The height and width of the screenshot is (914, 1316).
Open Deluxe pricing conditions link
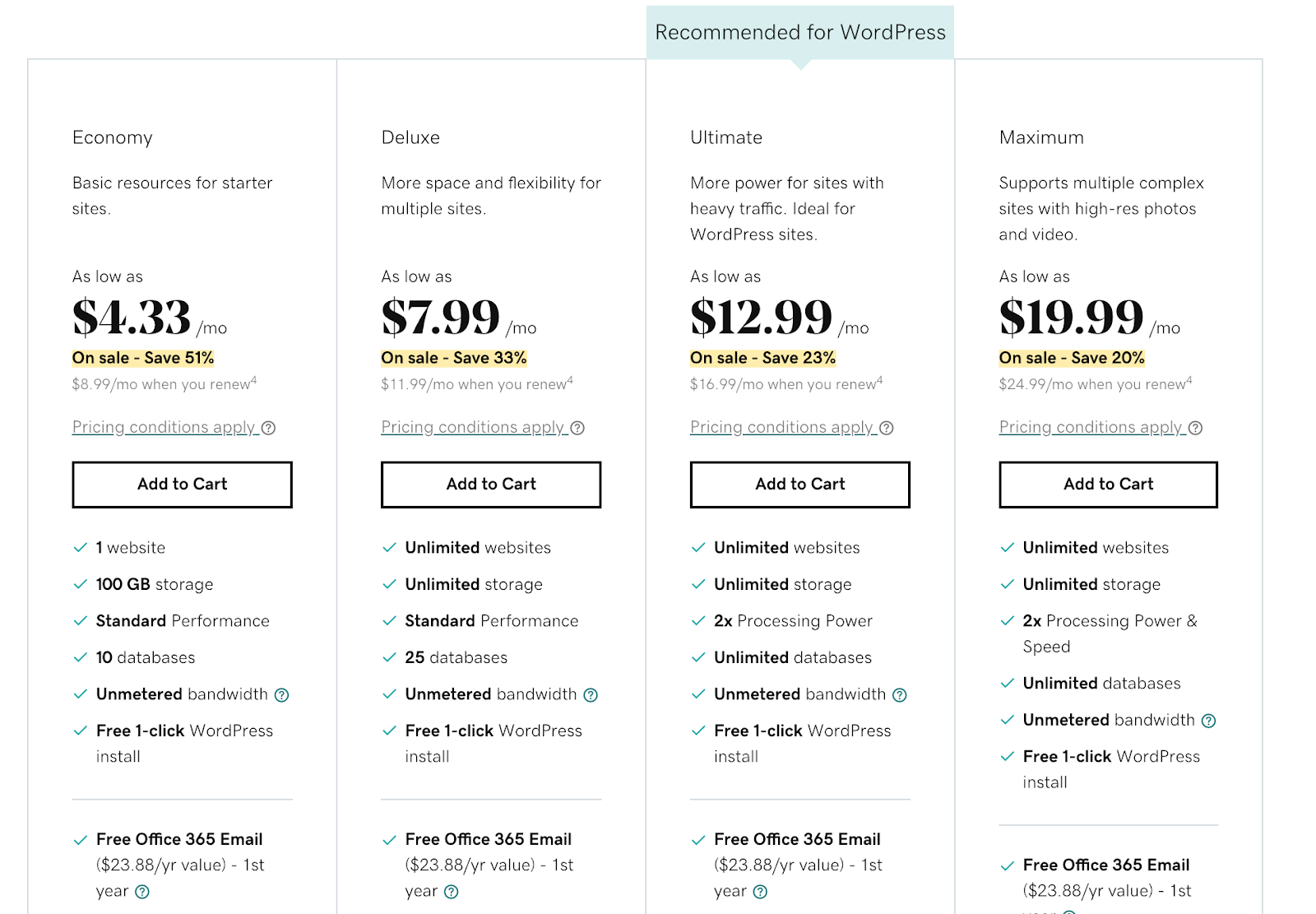pyautogui.click(x=473, y=427)
